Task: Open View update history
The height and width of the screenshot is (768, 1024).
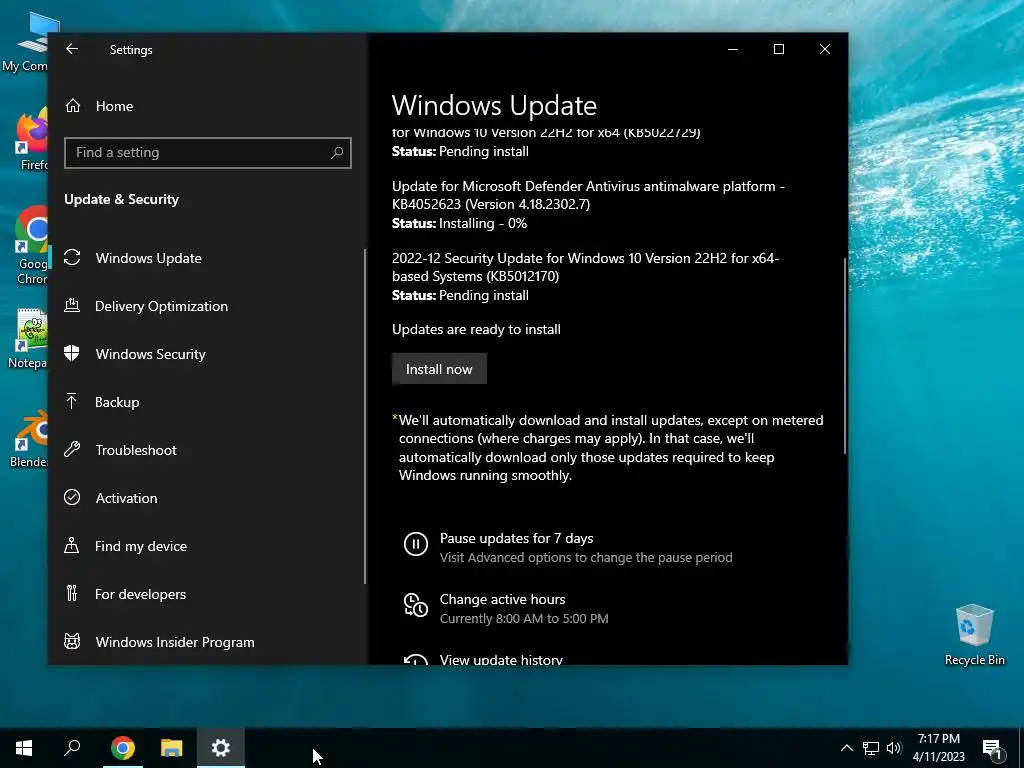Action: click(501, 660)
